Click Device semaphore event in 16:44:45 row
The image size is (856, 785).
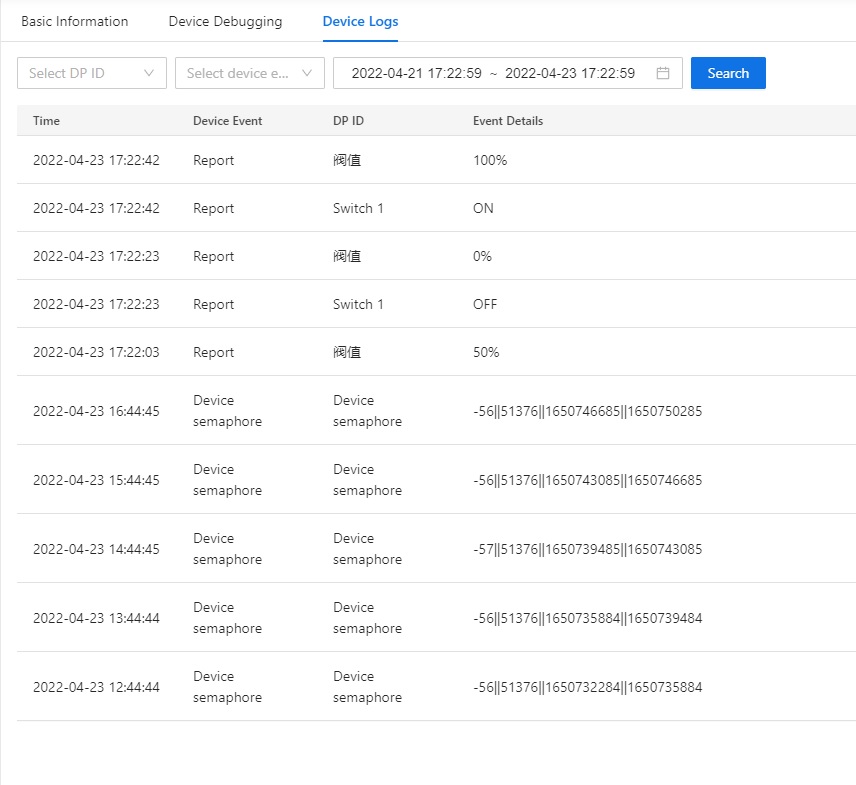[x=227, y=411]
